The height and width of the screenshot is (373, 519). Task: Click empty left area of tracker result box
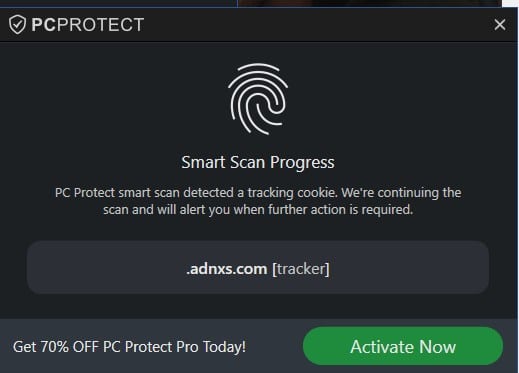point(100,268)
